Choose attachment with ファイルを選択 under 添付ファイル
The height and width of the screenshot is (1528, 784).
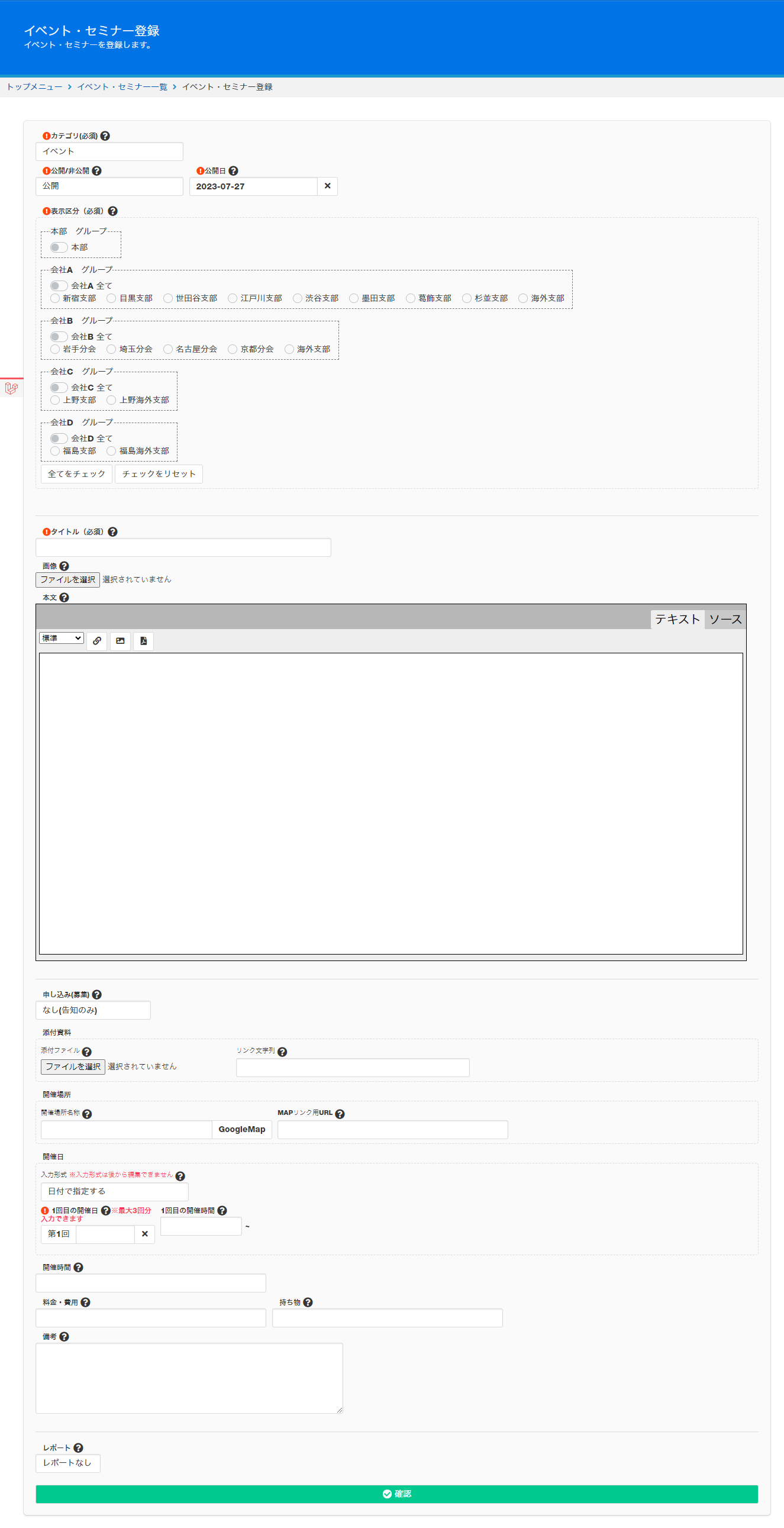73,1067
